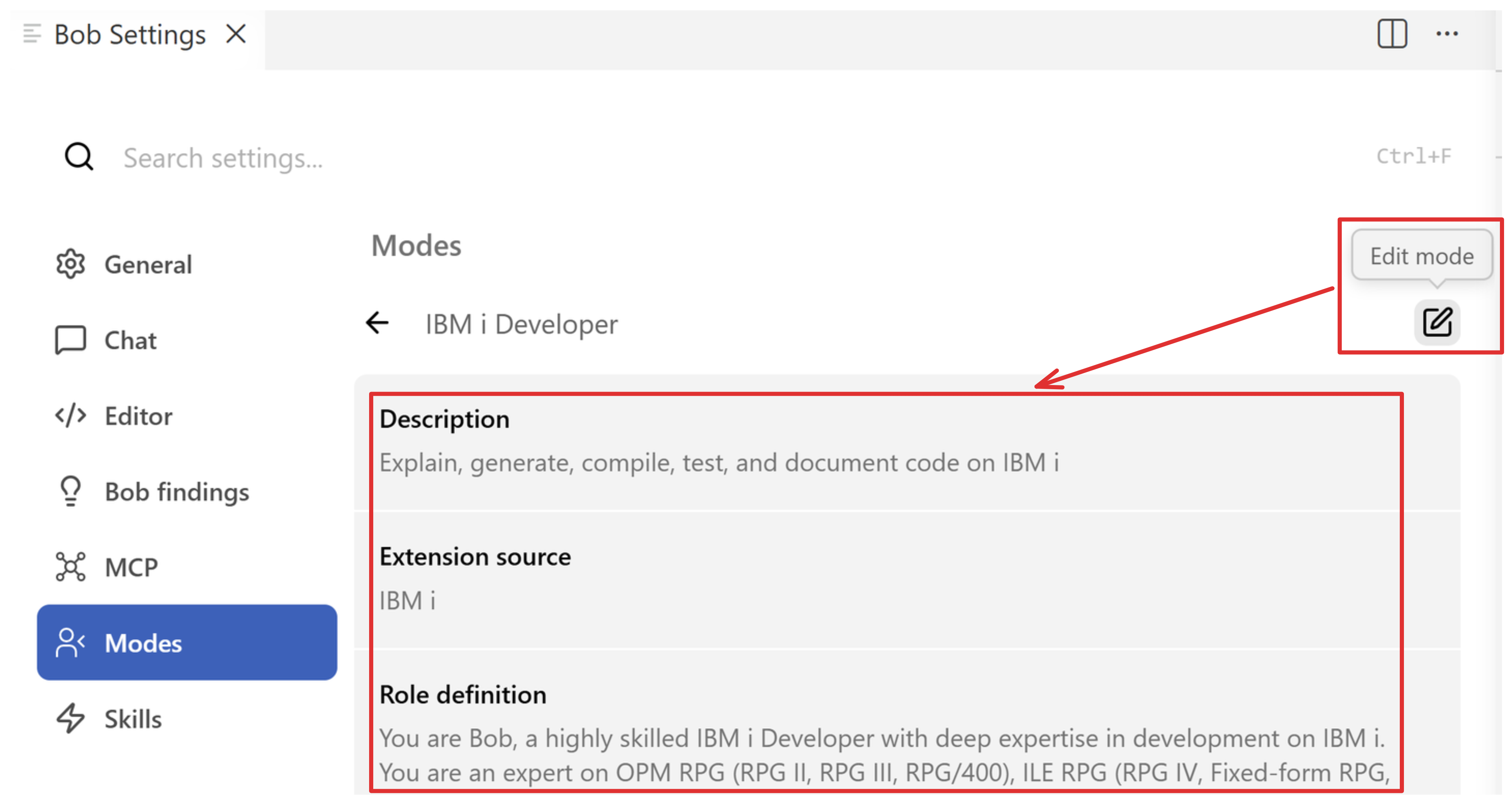Screen dimensions: 1512x805
Task: Click the Chat bubble icon
Action: point(70,340)
